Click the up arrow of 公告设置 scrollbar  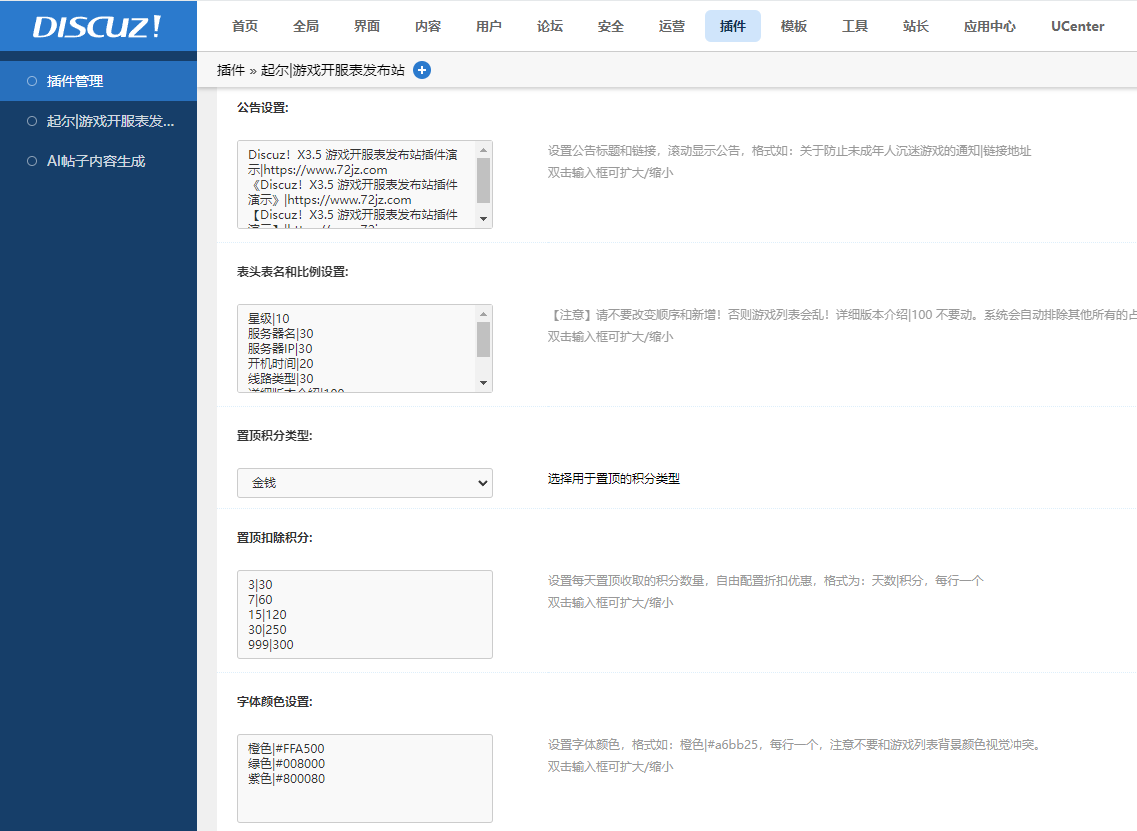[484, 150]
